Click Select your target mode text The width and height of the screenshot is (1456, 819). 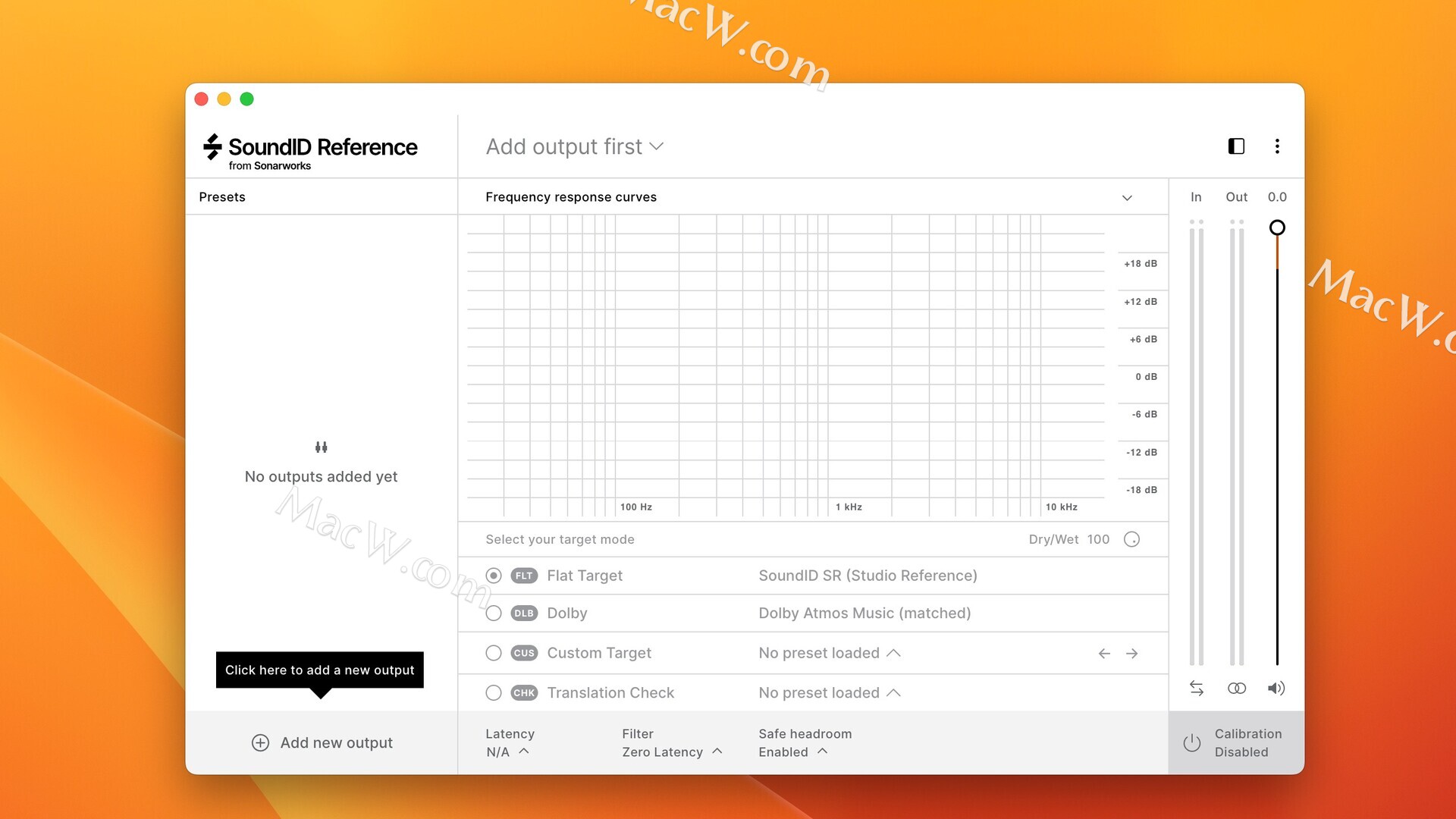[560, 539]
